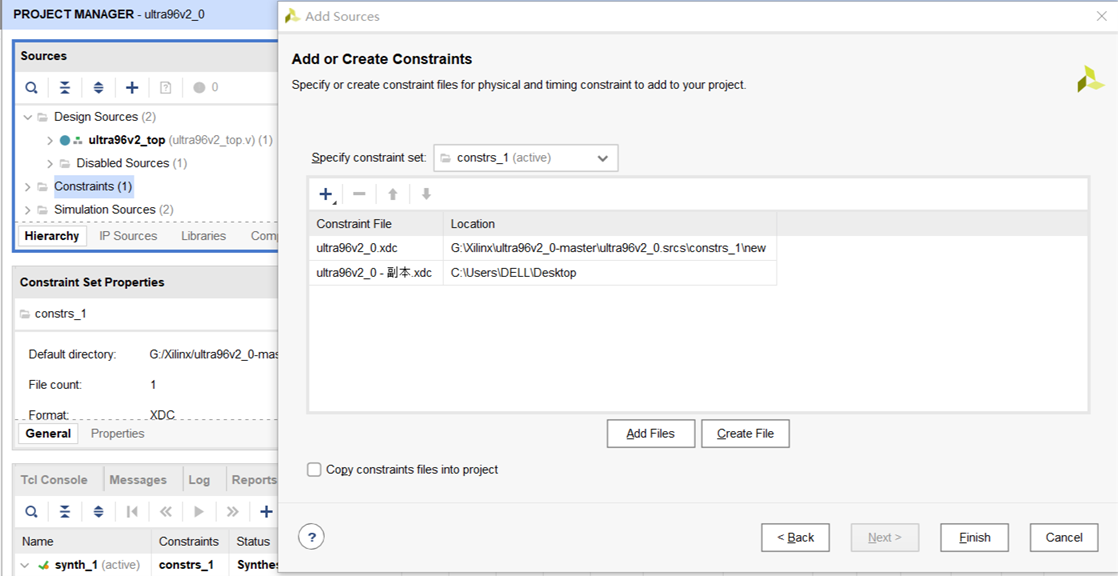Click the Collapse All icon in Sources
Viewport: 1118px width, 576px height.
click(65, 88)
